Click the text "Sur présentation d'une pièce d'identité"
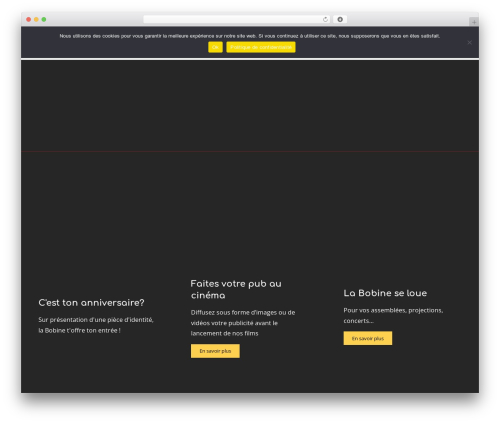Viewport: 500px width, 423px height. pyautogui.click(x=96, y=320)
